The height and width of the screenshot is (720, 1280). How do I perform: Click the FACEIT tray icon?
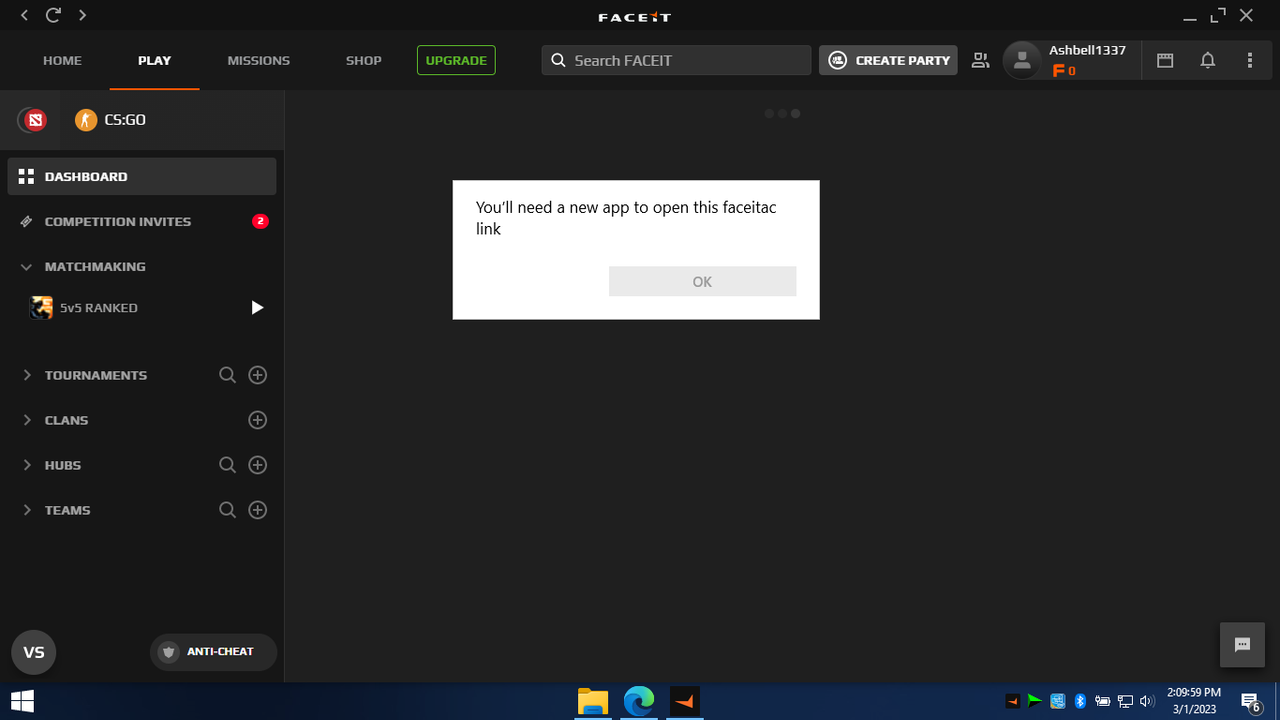[1013, 701]
